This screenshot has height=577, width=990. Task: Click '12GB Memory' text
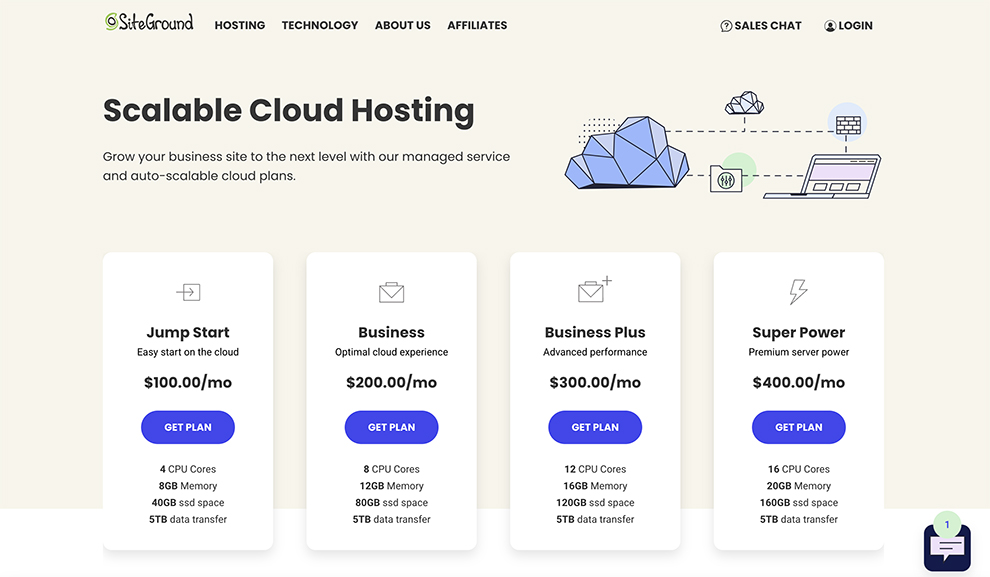coord(391,486)
